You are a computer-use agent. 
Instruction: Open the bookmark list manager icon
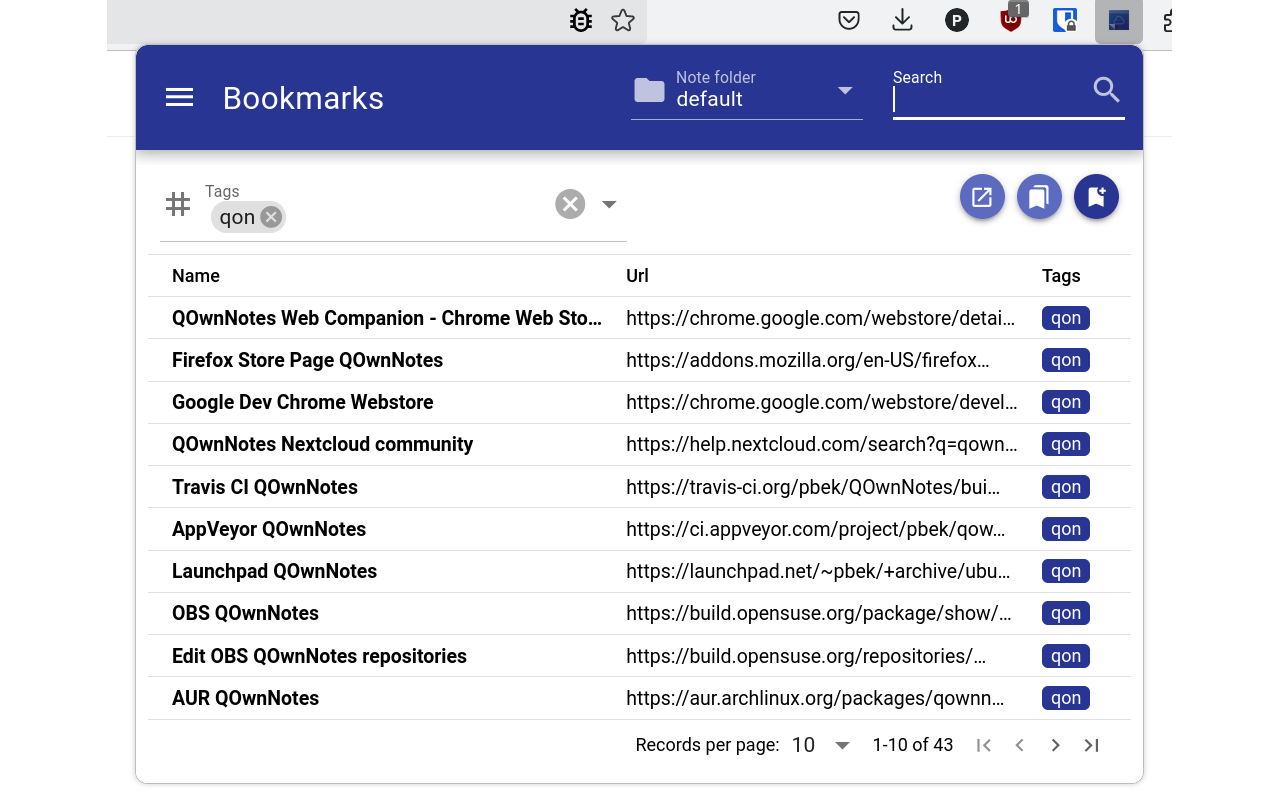(x=1039, y=196)
